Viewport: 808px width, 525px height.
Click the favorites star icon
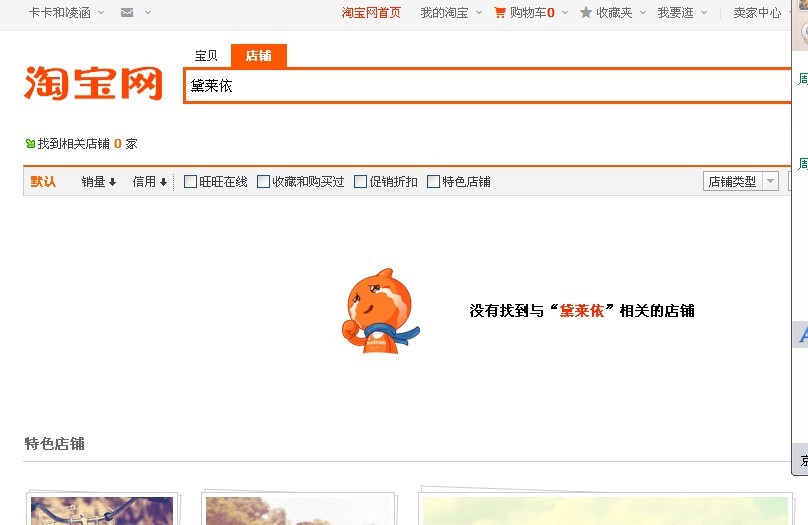click(585, 12)
